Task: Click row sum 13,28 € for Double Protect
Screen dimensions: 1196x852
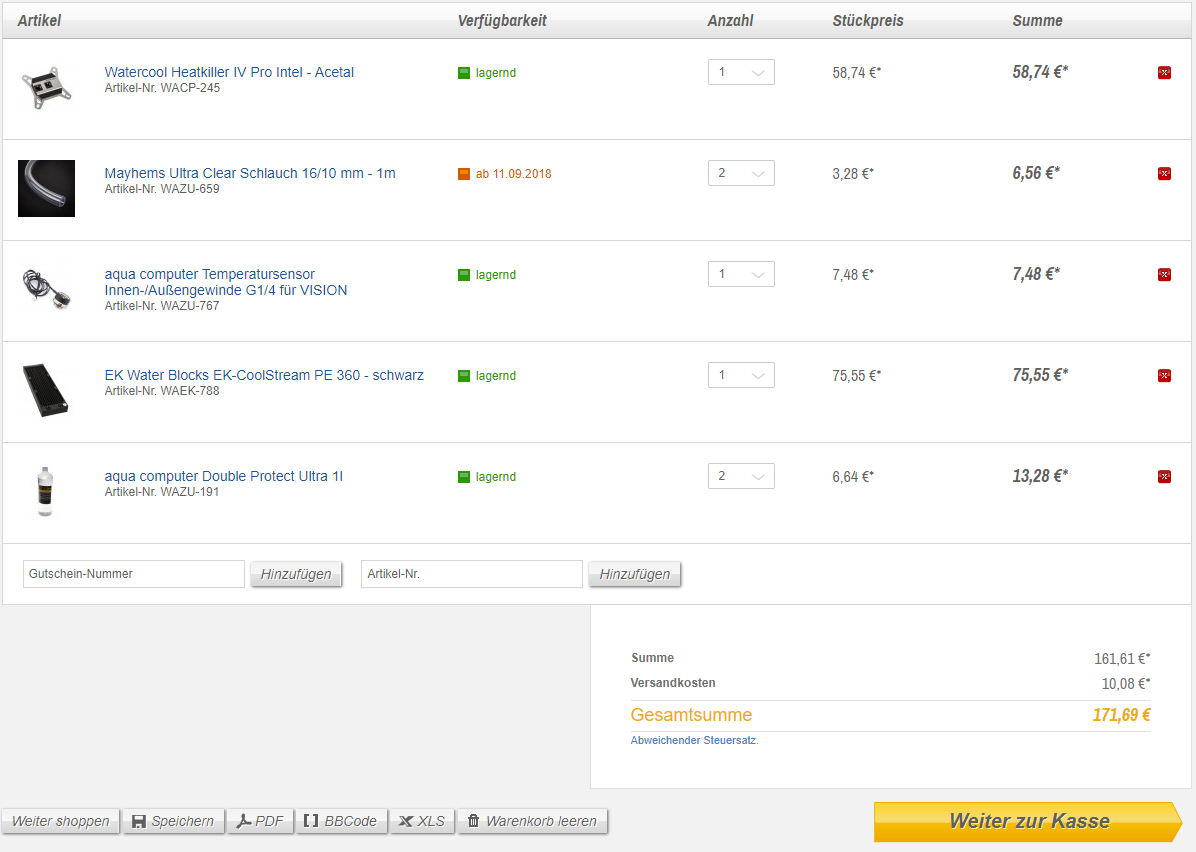Action: (x=1040, y=476)
